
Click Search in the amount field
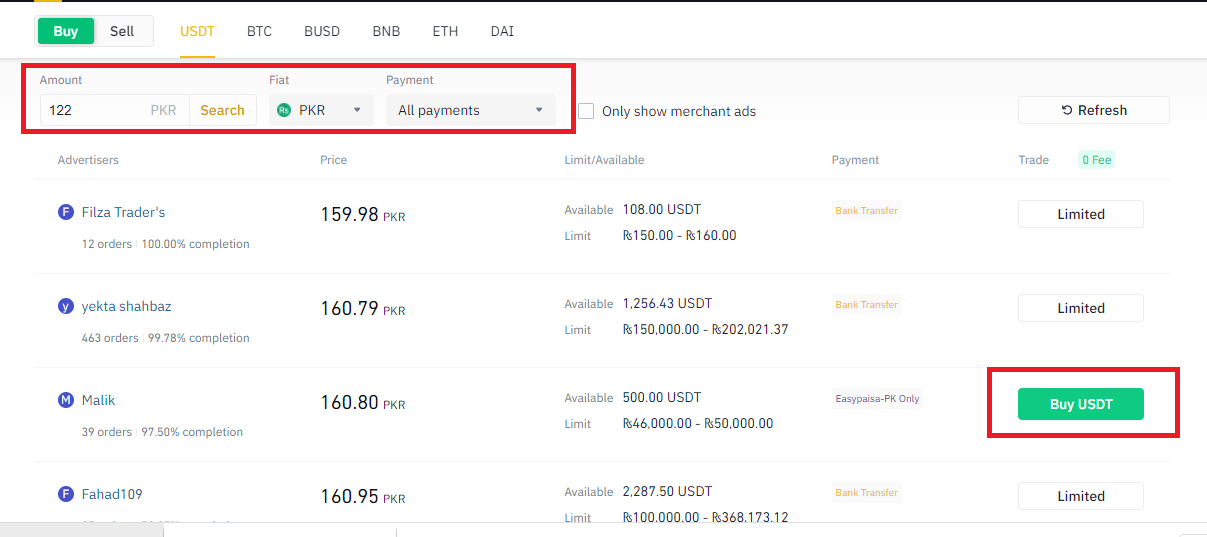[222, 110]
